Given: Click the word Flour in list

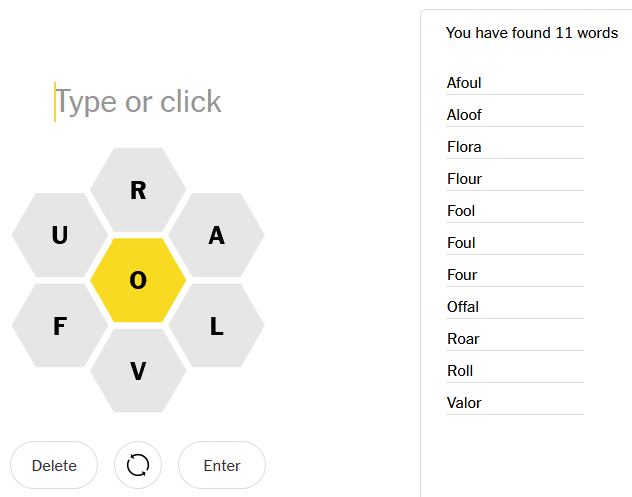Looking at the screenshot, I should [464, 179].
